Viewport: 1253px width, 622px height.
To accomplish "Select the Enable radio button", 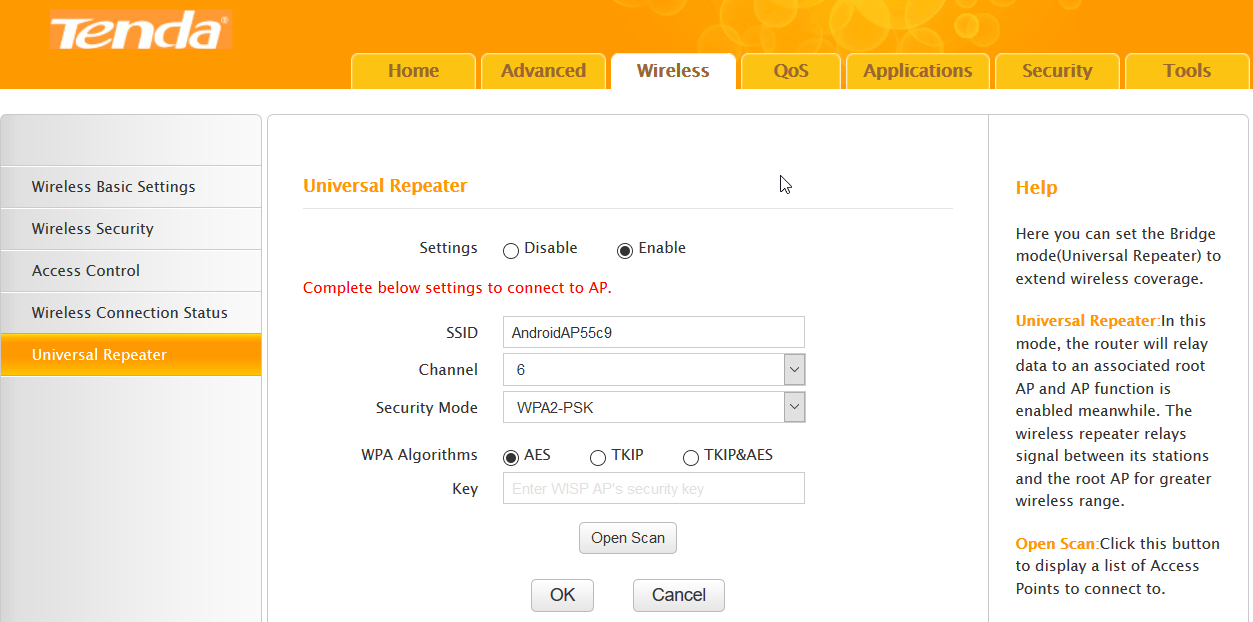I will pyautogui.click(x=625, y=250).
